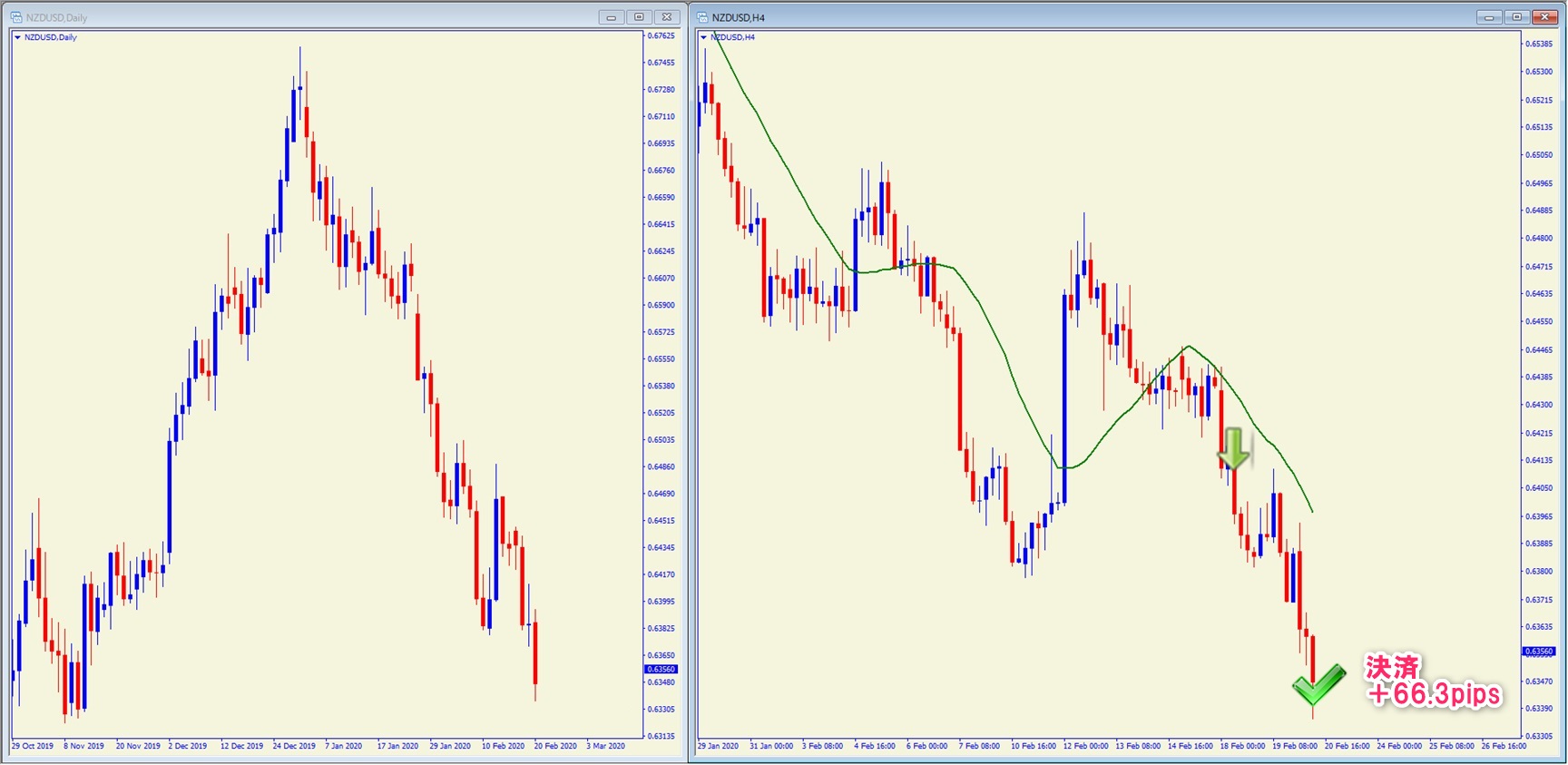Minimize the NZDUSD,Daily chart window

(x=612, y=17)
